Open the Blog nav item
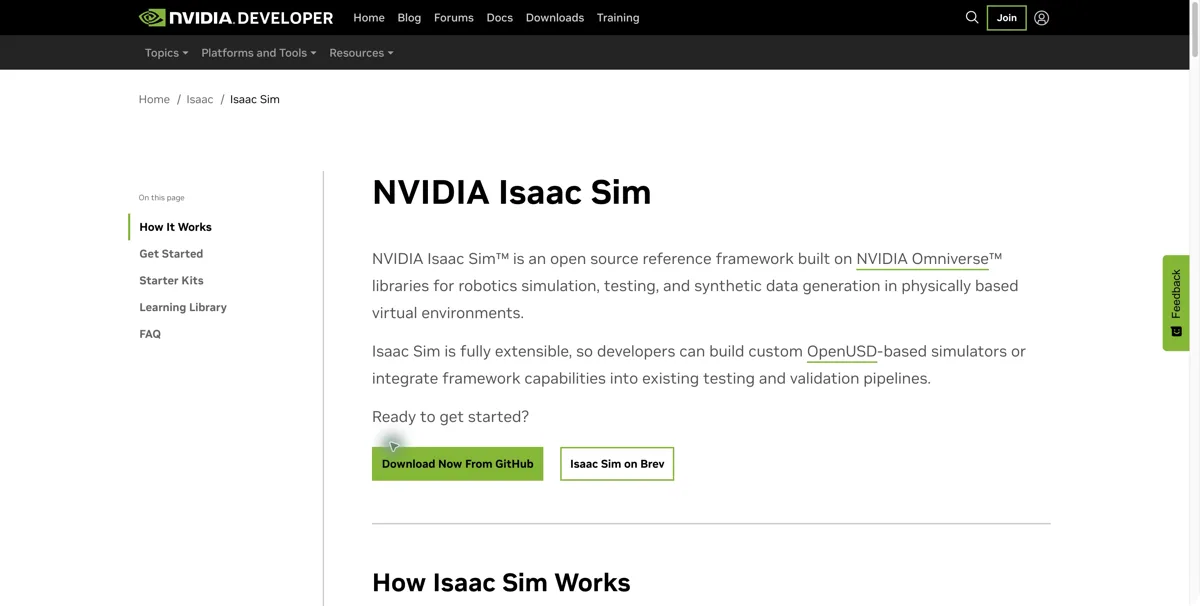Image resolution: width=1200 pixels, height=606 pixels. tap(409, 17)
